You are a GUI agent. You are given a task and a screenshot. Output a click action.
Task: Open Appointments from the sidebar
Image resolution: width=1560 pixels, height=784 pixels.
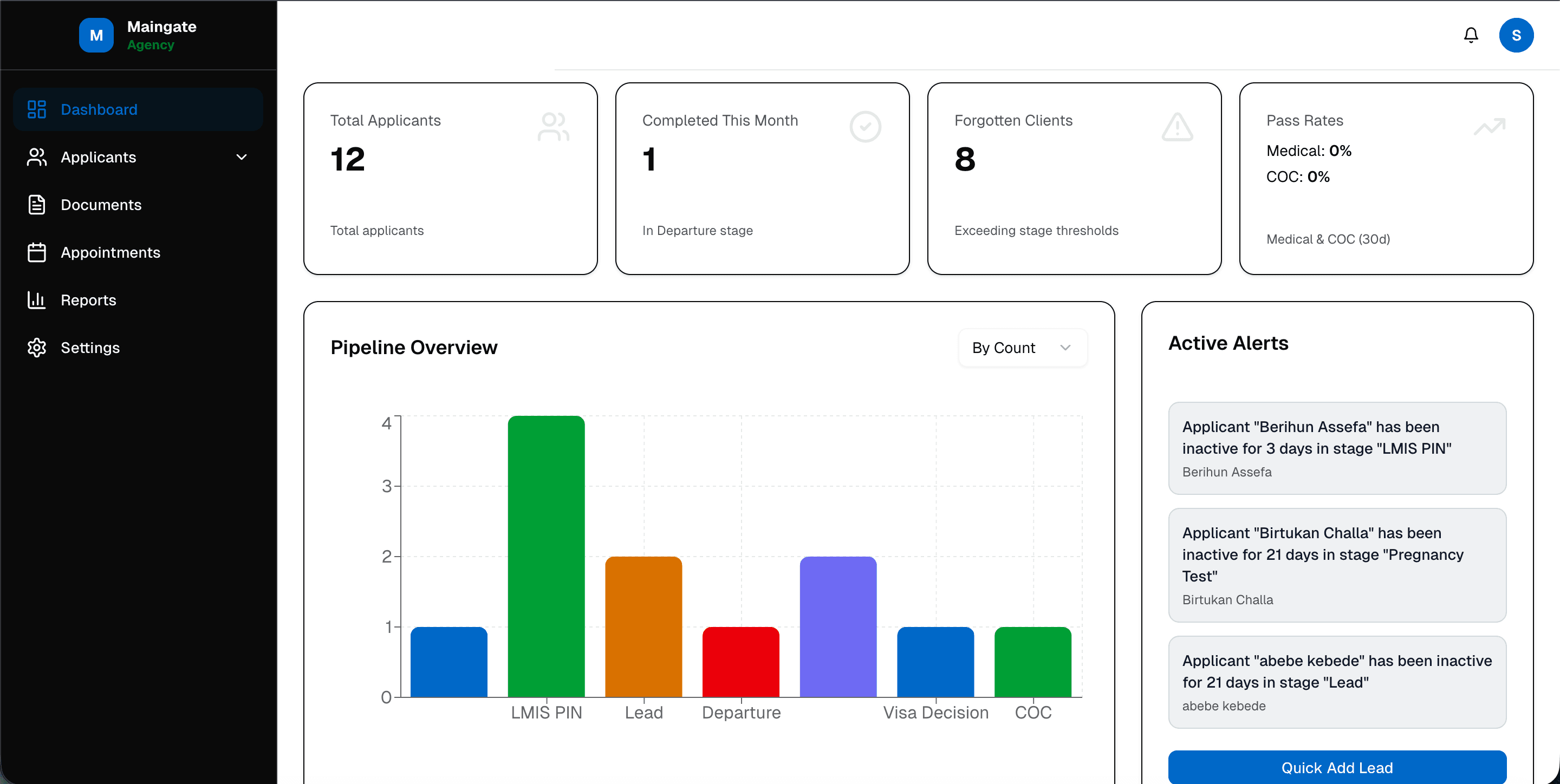138,252
